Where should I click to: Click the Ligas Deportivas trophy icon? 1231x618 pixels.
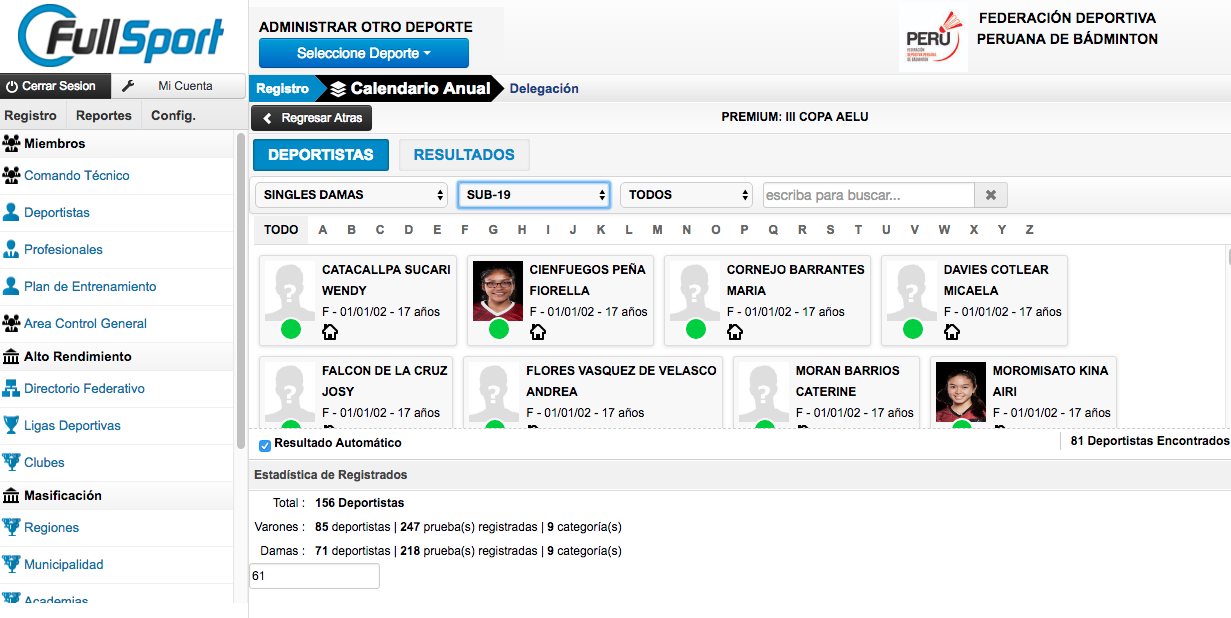coord(12,426)
